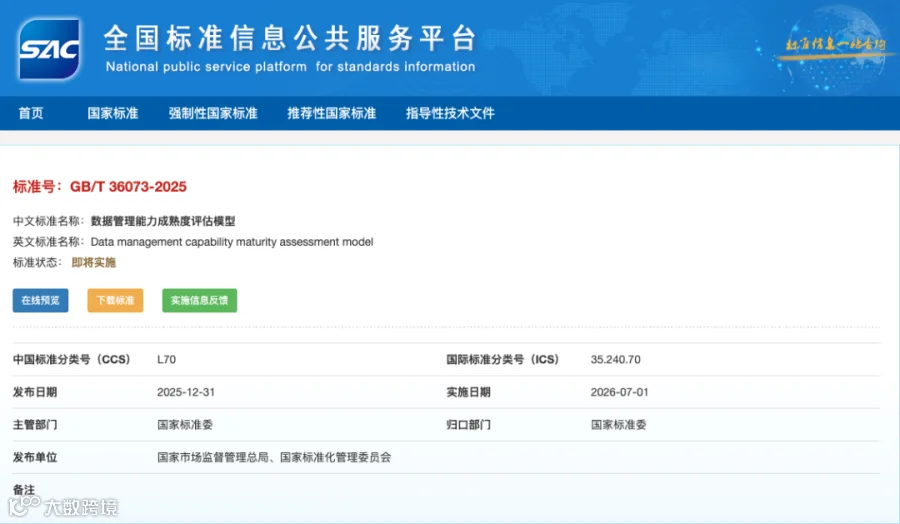Click the golden calligraphy slogan banner
The height and width of the screenshot is (524, 900).
[835, 45]
